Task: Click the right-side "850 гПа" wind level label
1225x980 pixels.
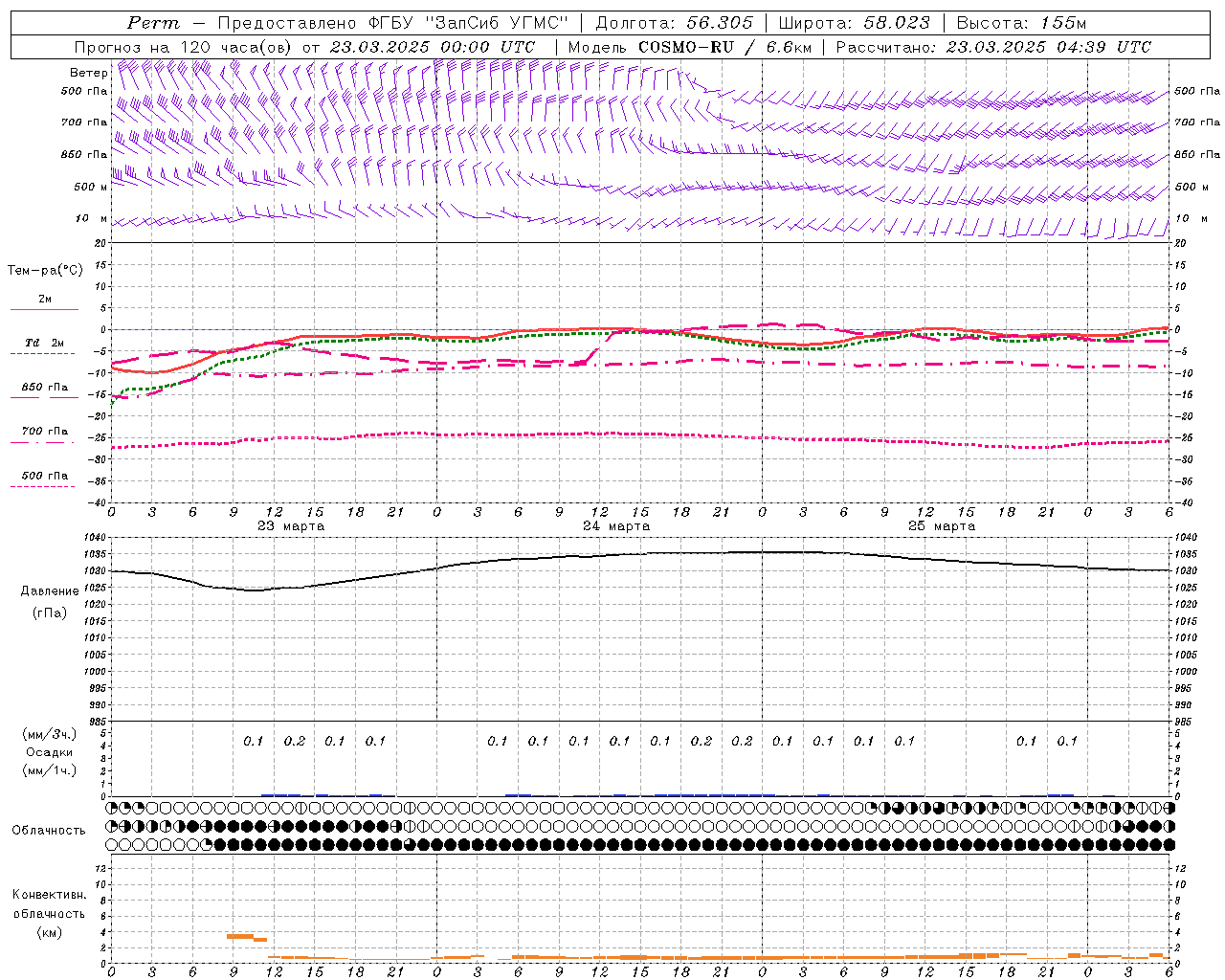Action: (1197, 154)
